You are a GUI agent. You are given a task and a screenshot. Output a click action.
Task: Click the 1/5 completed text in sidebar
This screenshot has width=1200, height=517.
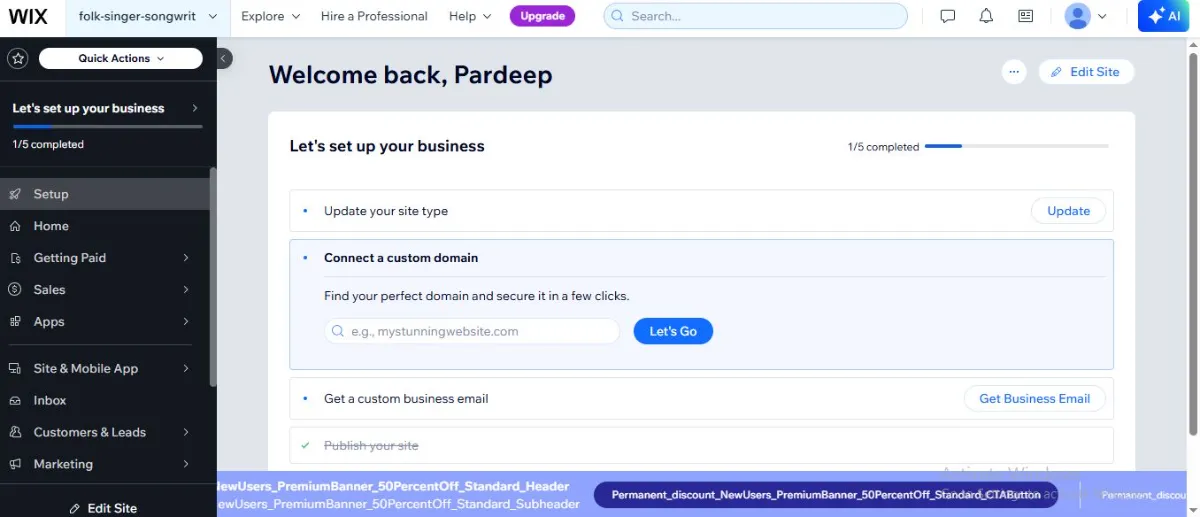coord(48,144)
